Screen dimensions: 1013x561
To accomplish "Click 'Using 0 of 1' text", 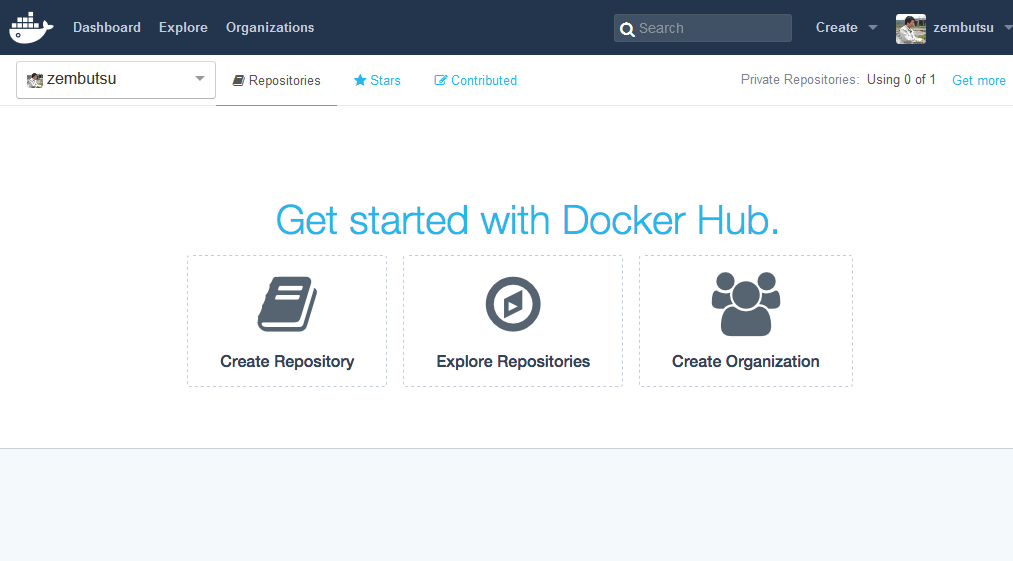I will pos(901,79).
